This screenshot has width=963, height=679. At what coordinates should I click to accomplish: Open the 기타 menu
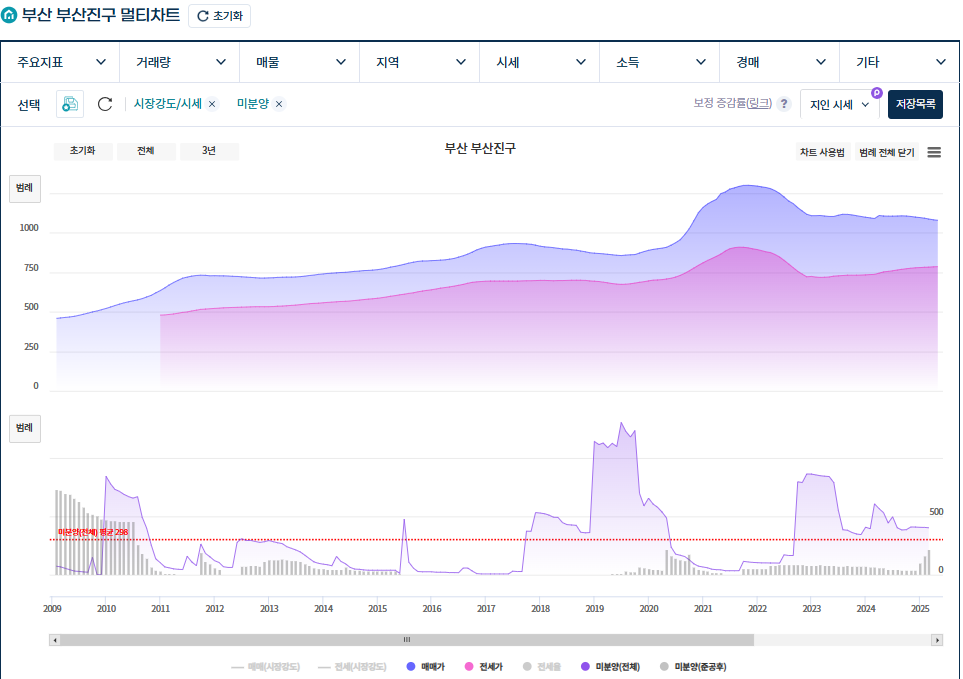click(x=899, y=61)
